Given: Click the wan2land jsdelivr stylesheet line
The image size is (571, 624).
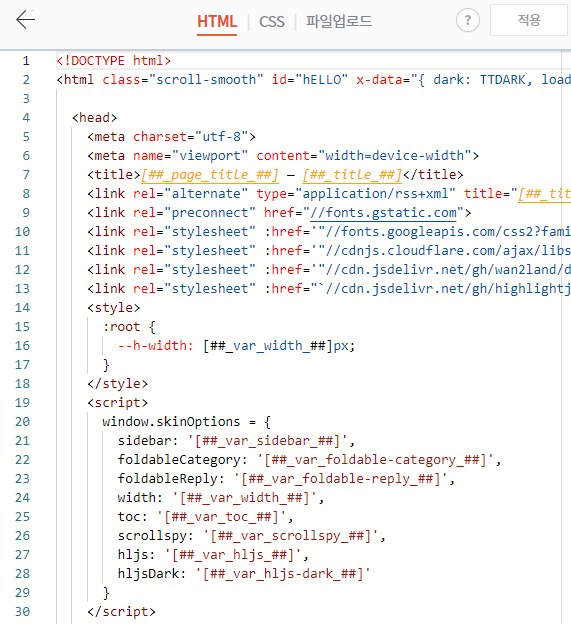Looking at the screenshot, I should [329, 270].
